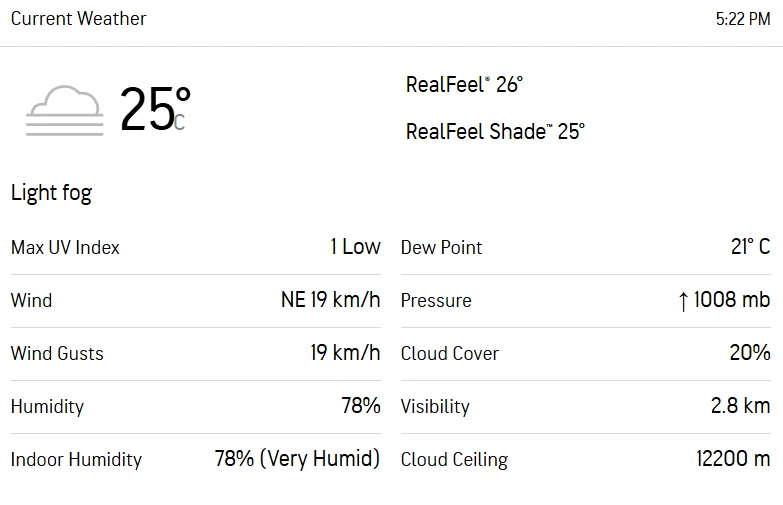The height and width of the screenshot is (505, 783).
Task: Click the Cloud Cover 20% value
Action: [750, 353]
